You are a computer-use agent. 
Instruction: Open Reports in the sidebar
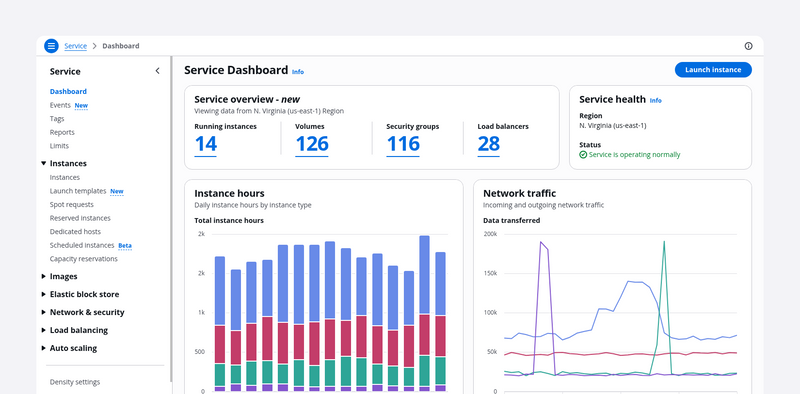(x=62, y=132)
